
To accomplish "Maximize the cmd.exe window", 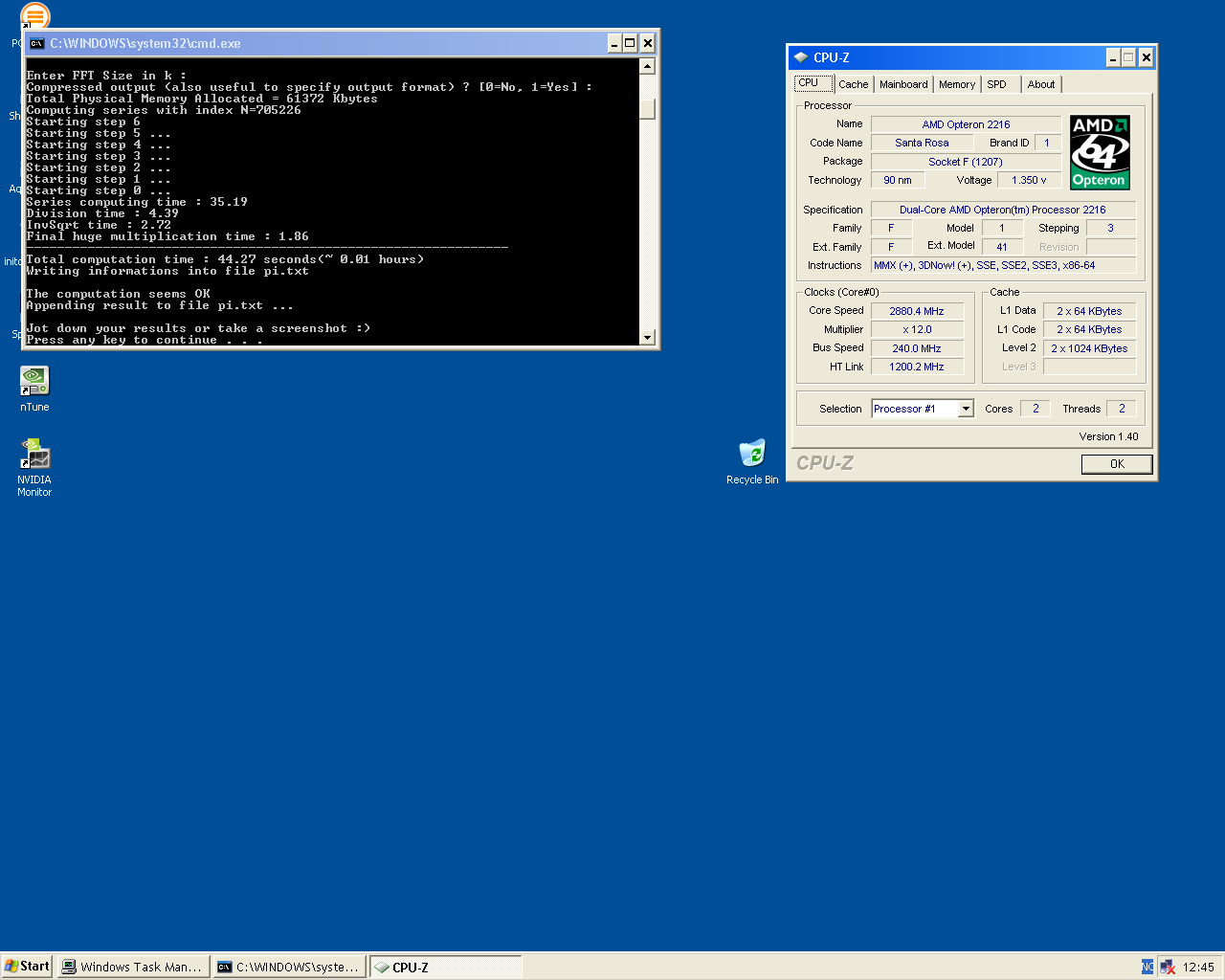I will pos(630,43).
